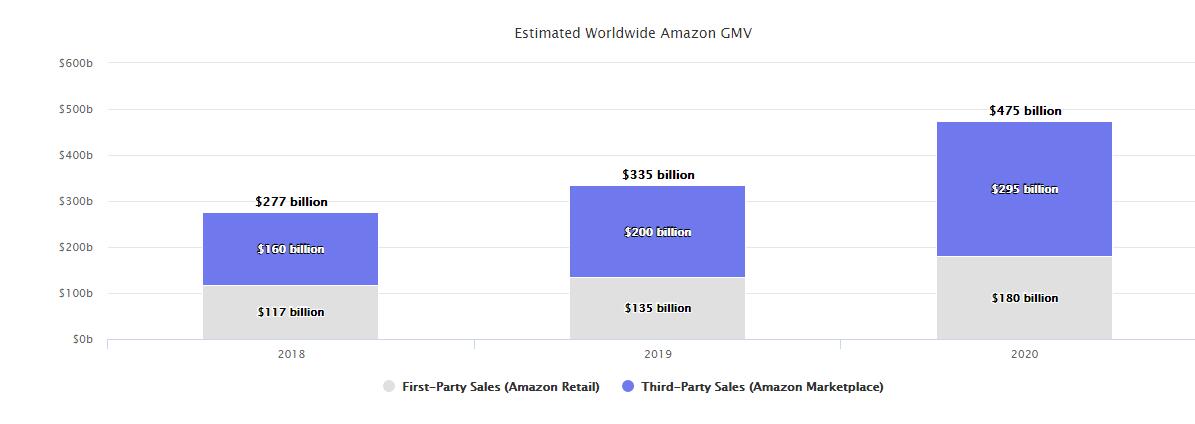Image resolution: width=1195 pixels, height=424 pixels.
Task: Click the $295 billion data label
Action: point(1024,189)
